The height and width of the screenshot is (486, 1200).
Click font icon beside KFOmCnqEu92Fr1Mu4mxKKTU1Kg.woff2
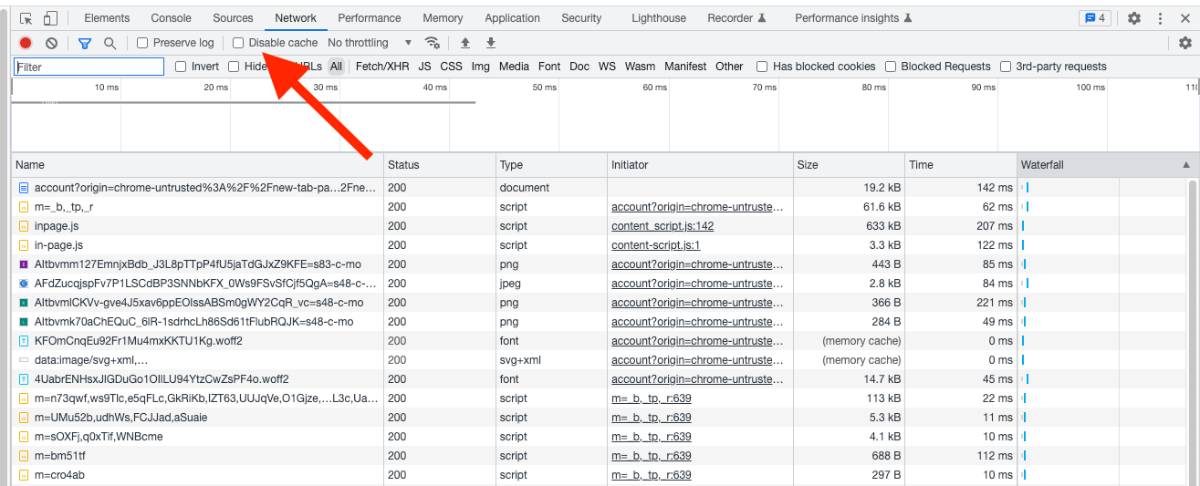click(x=24, y=341)
